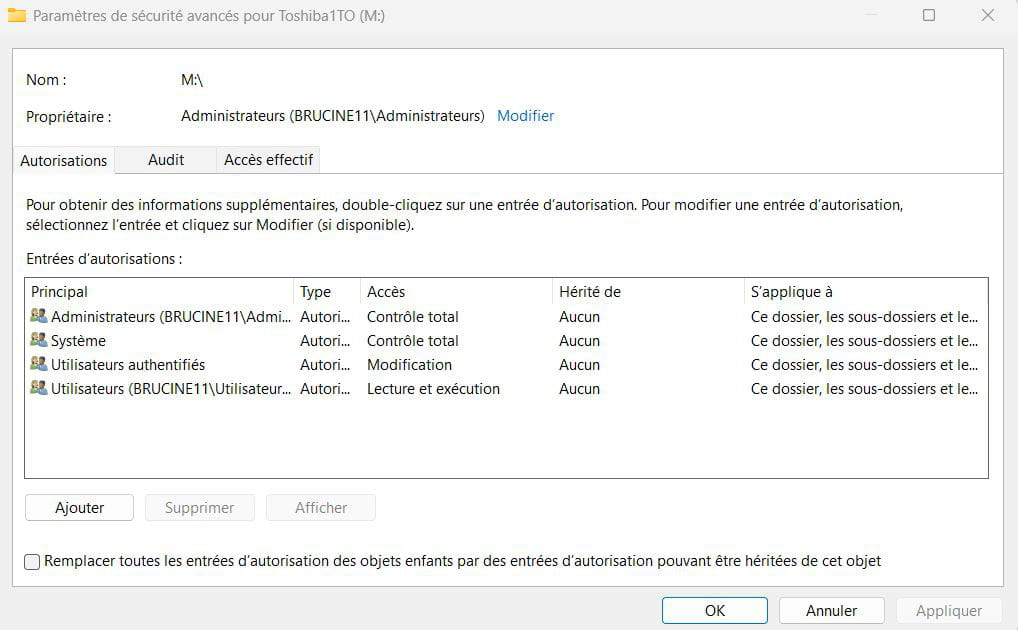The width and height of the screenshot is (1018, 630).
Task: Click the M:\ name value
Action: [192, 80]
